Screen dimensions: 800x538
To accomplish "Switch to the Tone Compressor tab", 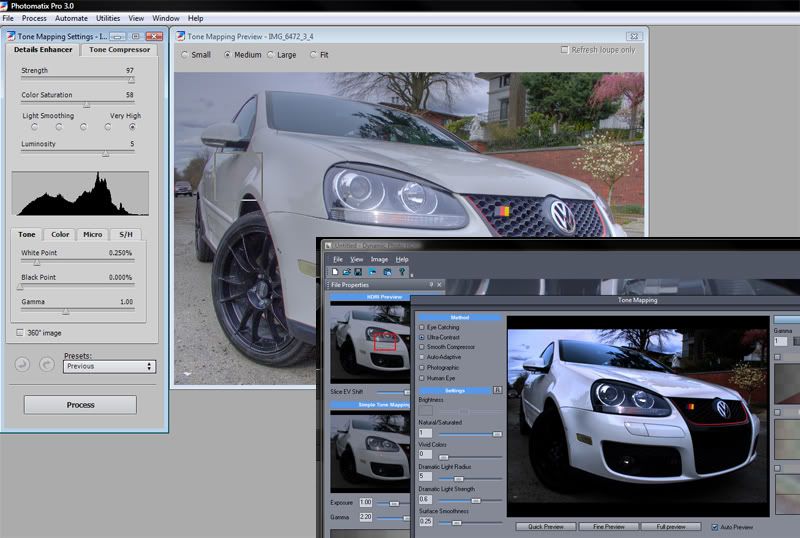I will (x=119, y=50).
